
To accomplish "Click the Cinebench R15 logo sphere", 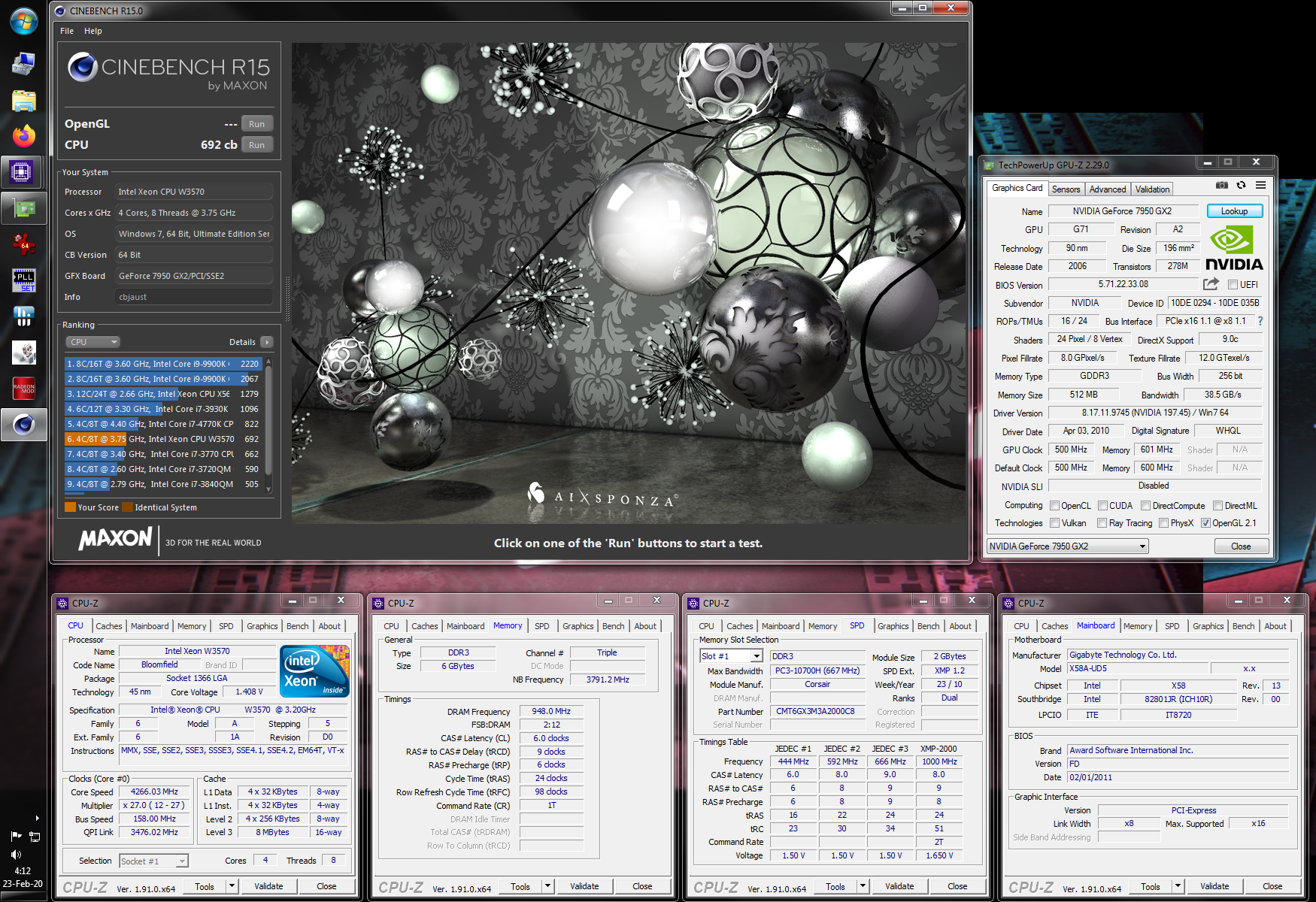I will (x=83, y=67).
